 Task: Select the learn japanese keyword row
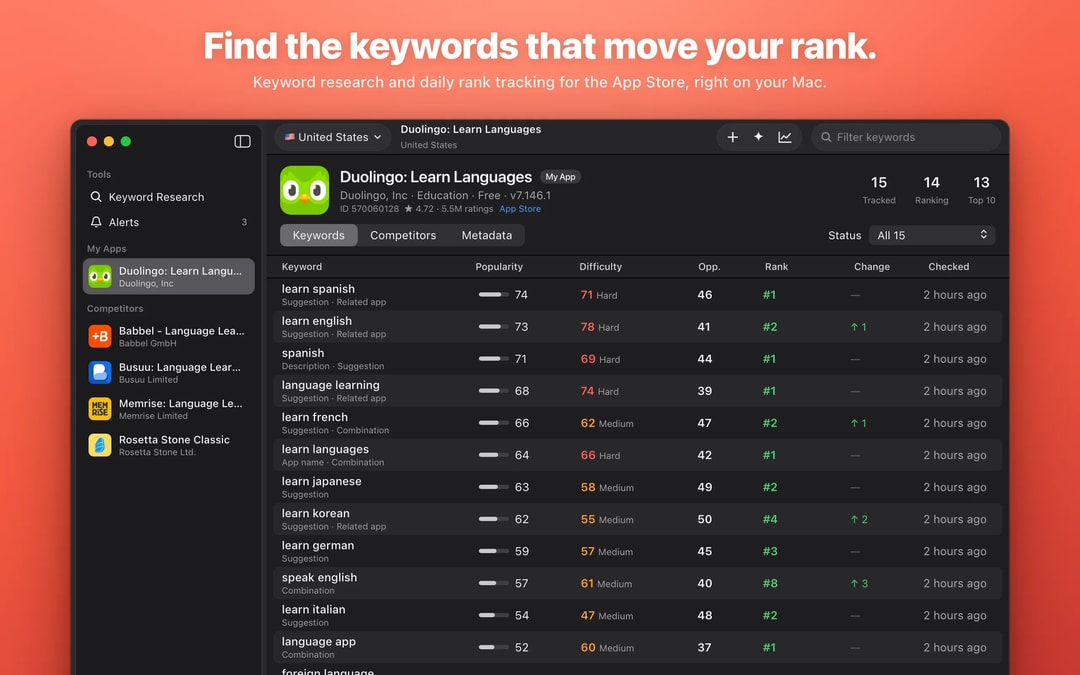[x=637, y=487]
